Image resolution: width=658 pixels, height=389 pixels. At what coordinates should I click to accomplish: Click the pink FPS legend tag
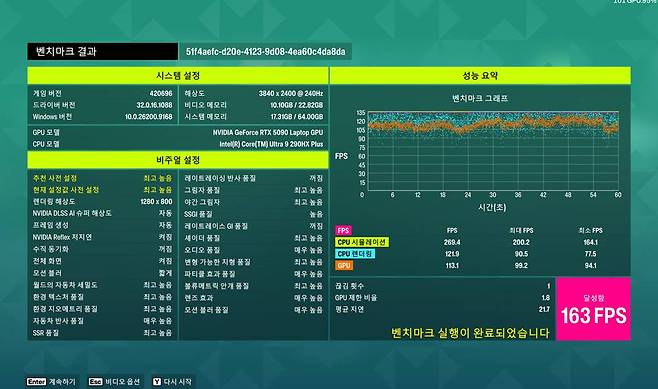pyautogui.click(x=343, y=230)
